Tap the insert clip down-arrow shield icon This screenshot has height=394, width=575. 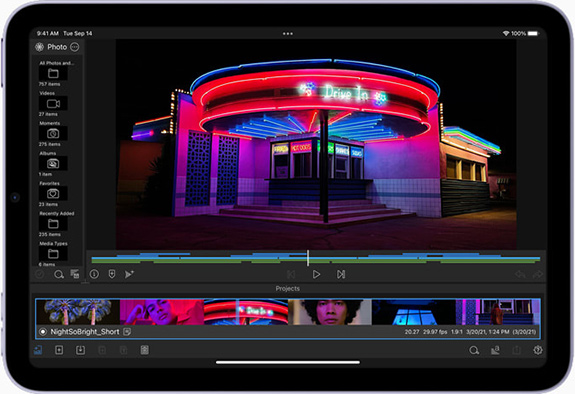[112, 274]
